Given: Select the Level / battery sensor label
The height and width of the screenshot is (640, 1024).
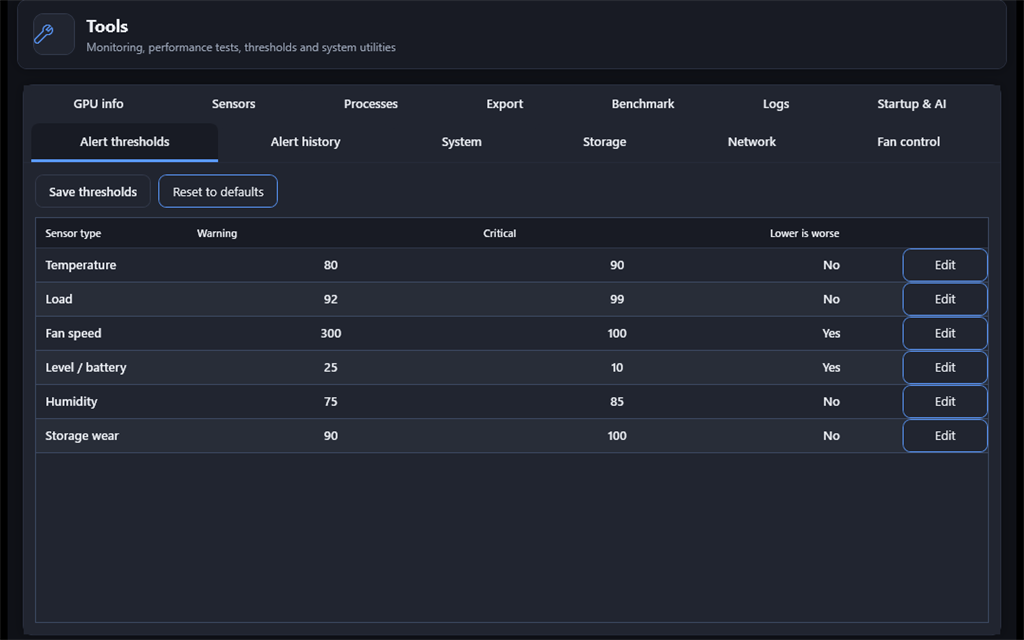Looking at the screenshot, I should [x=86, y=367].
